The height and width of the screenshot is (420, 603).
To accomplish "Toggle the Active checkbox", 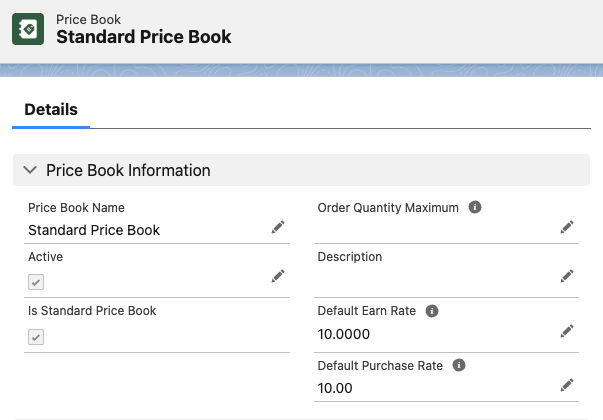I will tap(36, 283).
